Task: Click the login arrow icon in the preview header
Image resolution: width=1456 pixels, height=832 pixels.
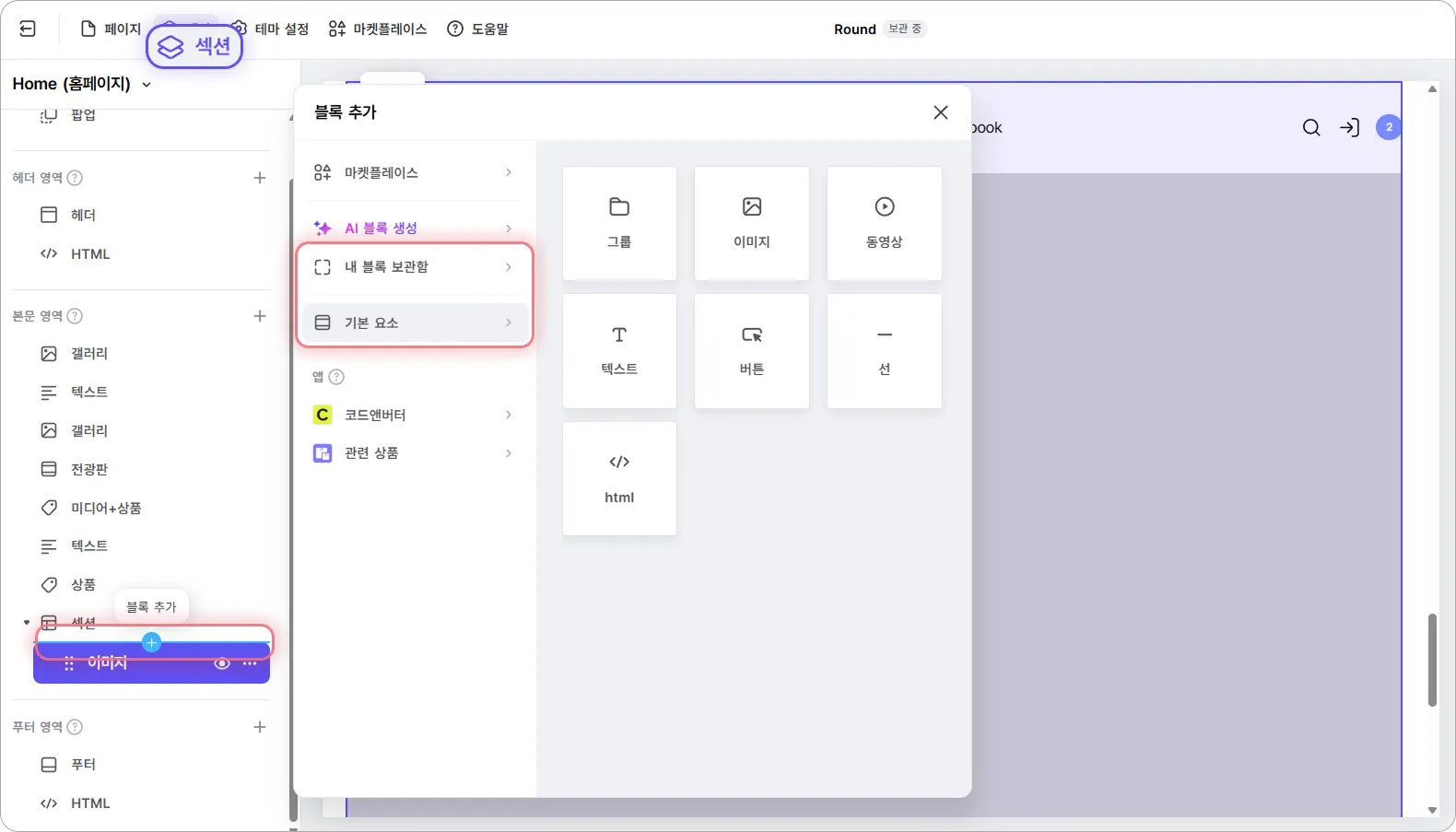Action: click(1350, 127)
